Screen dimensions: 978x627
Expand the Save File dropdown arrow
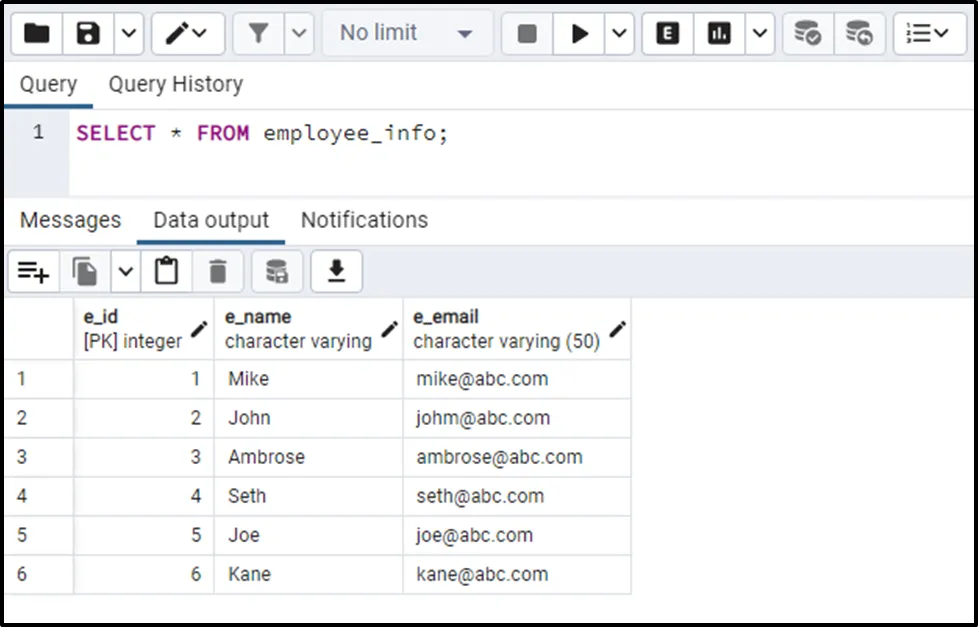point(129,34)
